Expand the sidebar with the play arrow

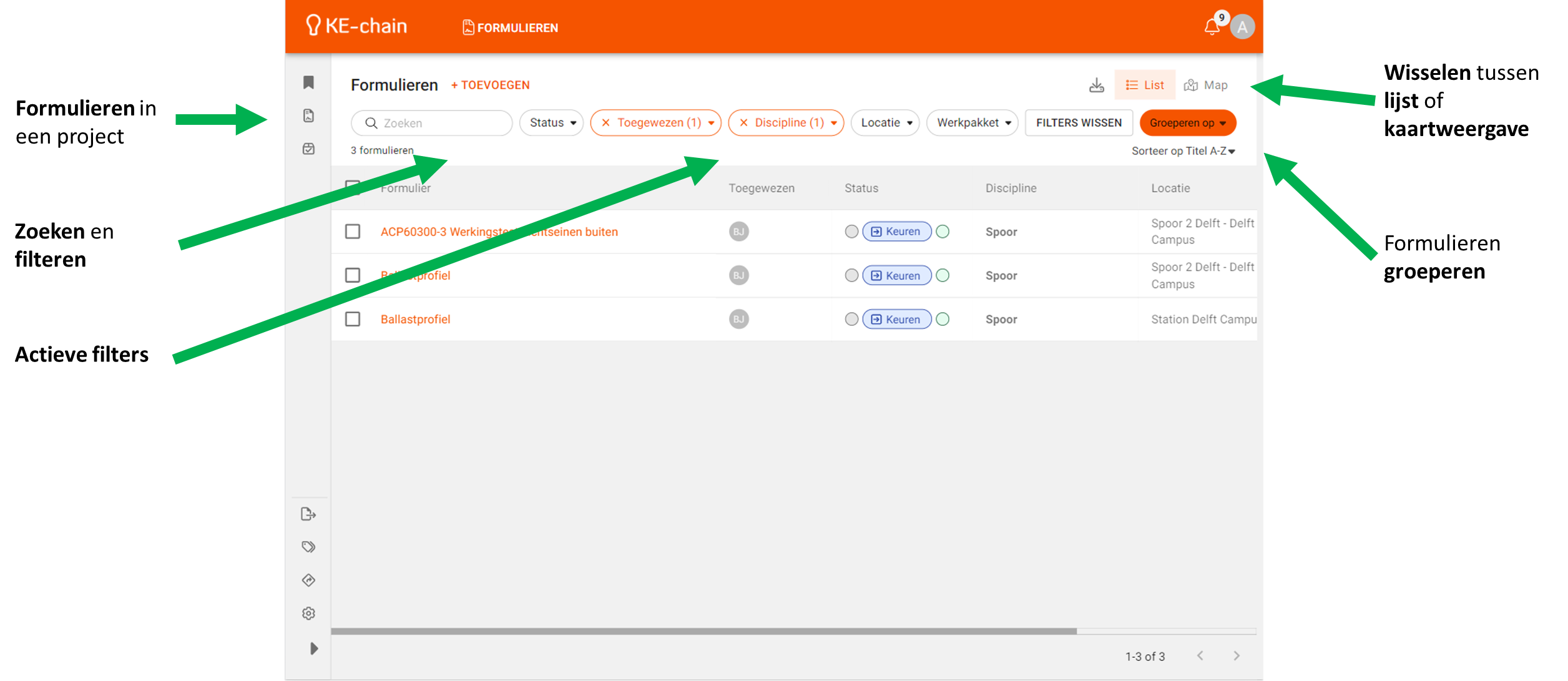[314, 648]
